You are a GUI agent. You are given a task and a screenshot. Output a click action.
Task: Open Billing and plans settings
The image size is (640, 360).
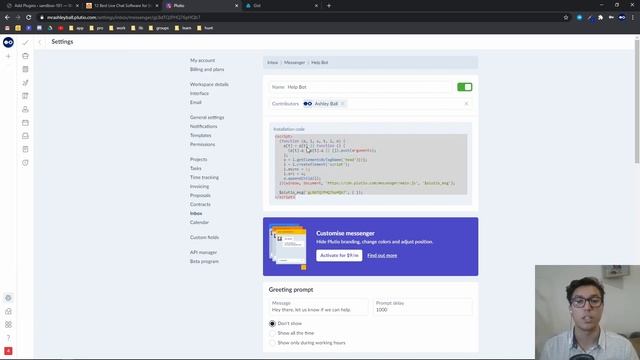207,69
